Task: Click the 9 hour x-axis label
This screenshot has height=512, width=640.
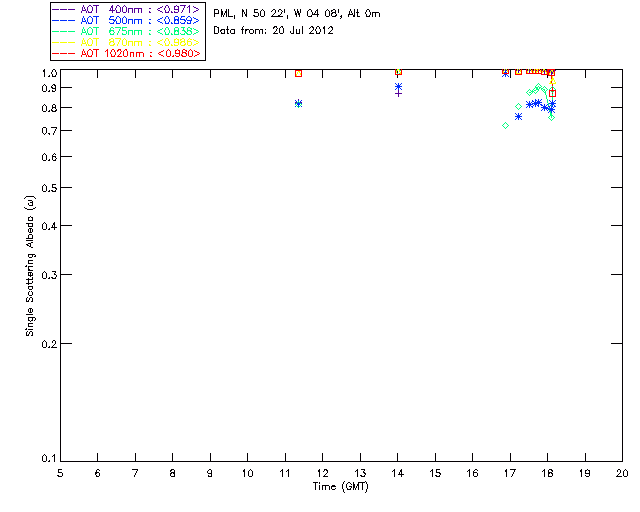Action: click(210, 474)
